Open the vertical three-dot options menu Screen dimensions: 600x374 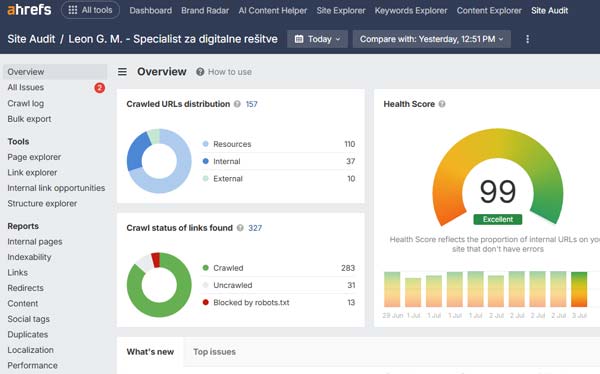(527, 39)
